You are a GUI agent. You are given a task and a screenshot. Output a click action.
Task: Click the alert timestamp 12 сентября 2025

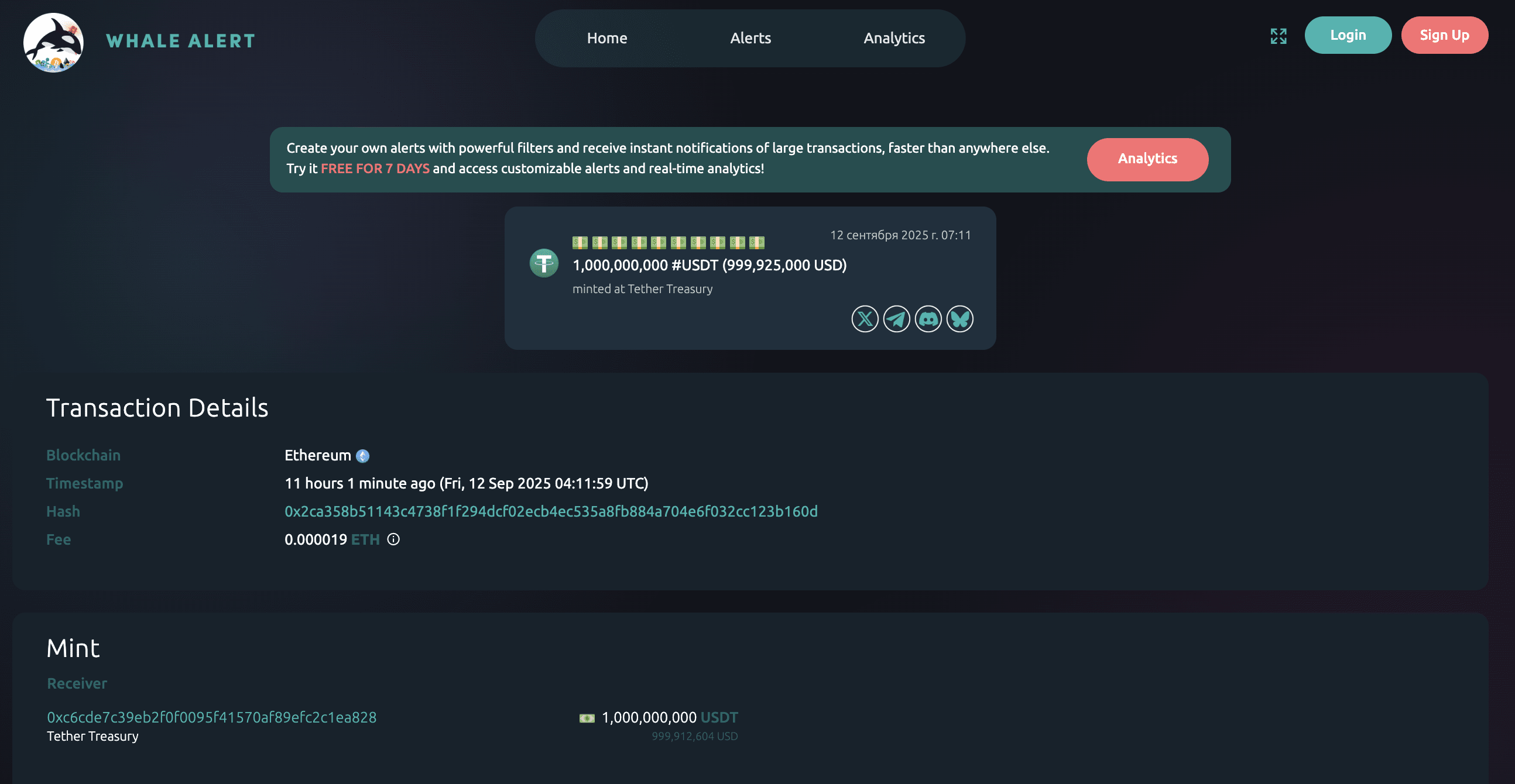point(900,235)
